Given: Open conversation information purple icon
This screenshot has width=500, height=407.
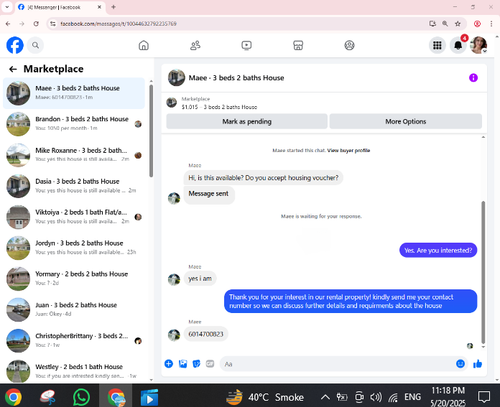Looking at the screenshot, I should (x=473, y=78).
